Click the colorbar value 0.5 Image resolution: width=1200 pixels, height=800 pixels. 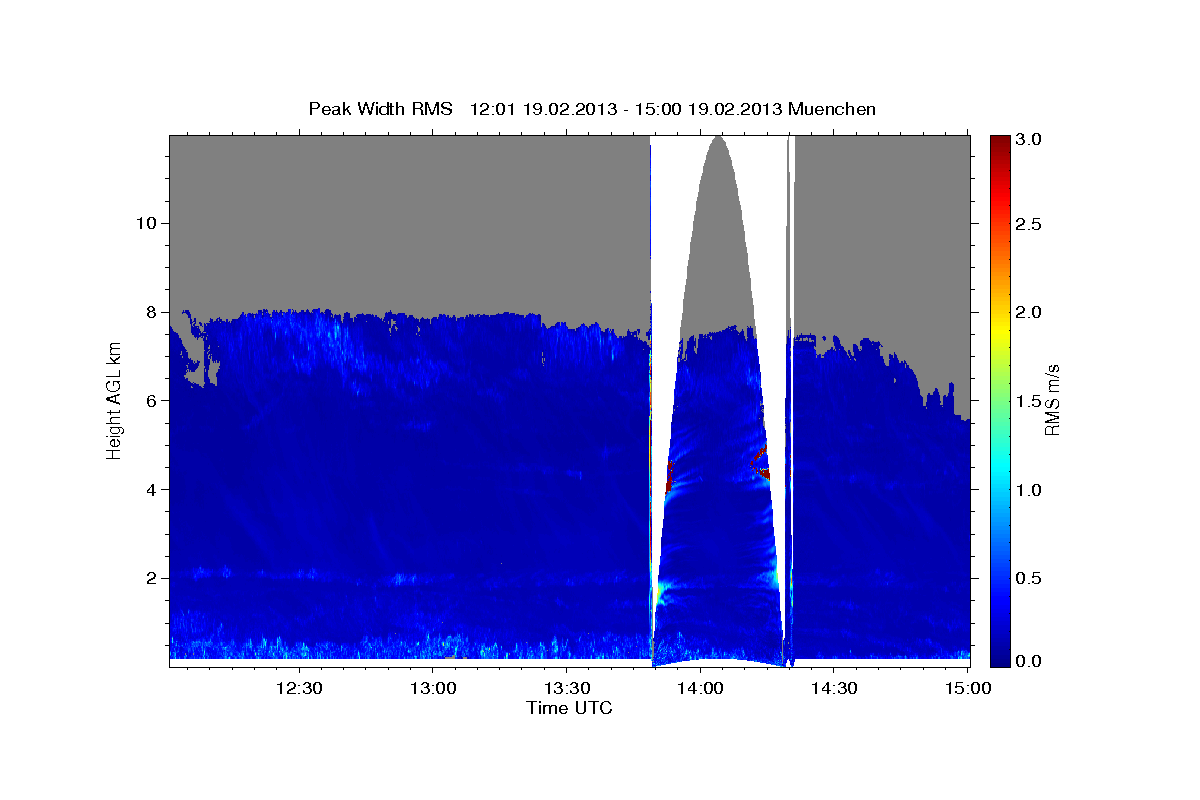(1029, 577)
